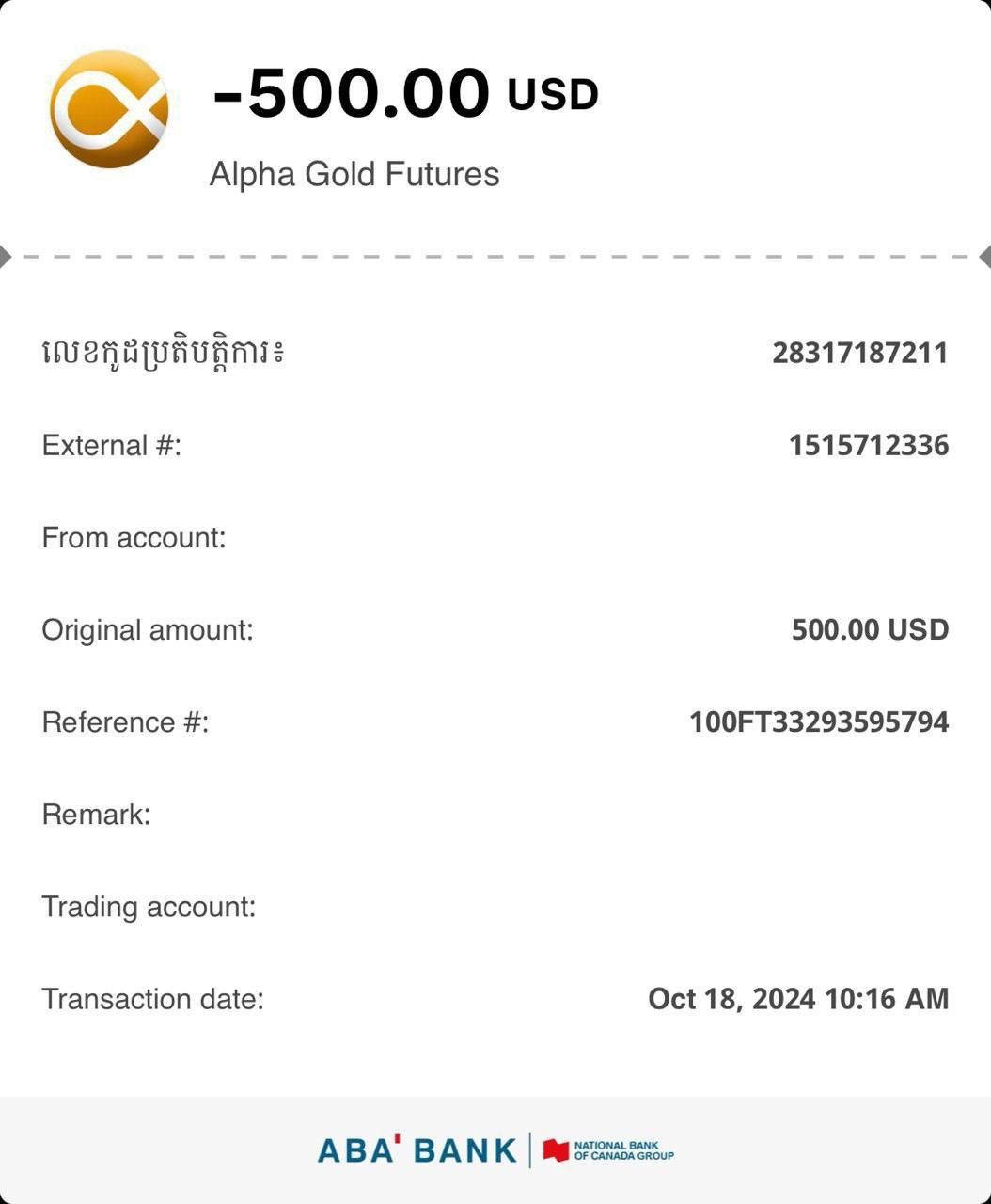The image size is (991, 1204).
Task: Click the ABA Bank logo in footer
Action: click(x=417, y=1150)
